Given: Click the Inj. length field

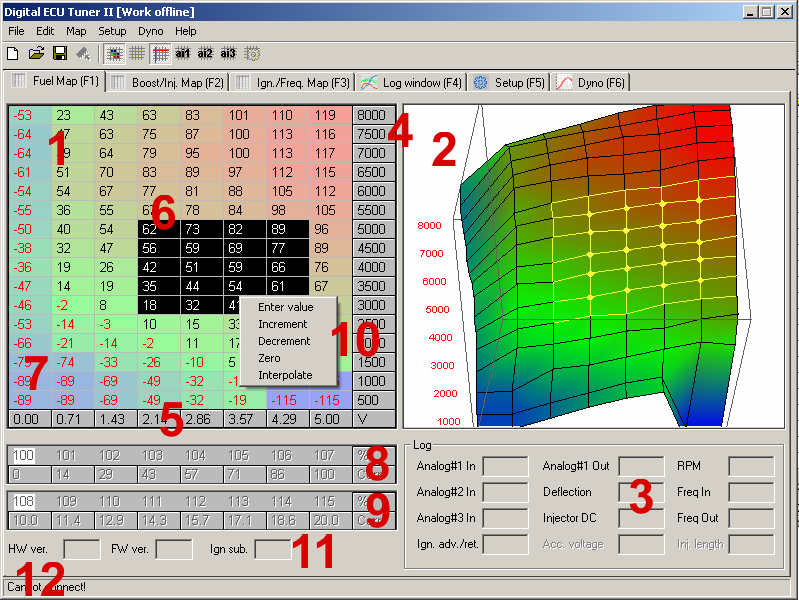Looking at the screenshot, I should pos(752,544).
